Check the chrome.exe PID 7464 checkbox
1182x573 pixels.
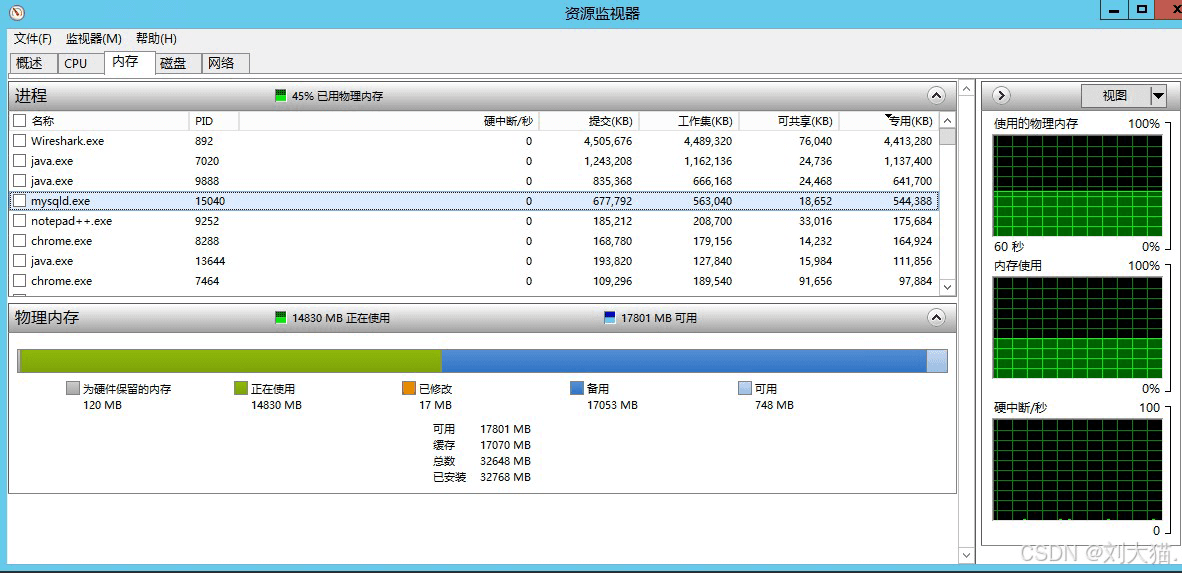[20, 280]
